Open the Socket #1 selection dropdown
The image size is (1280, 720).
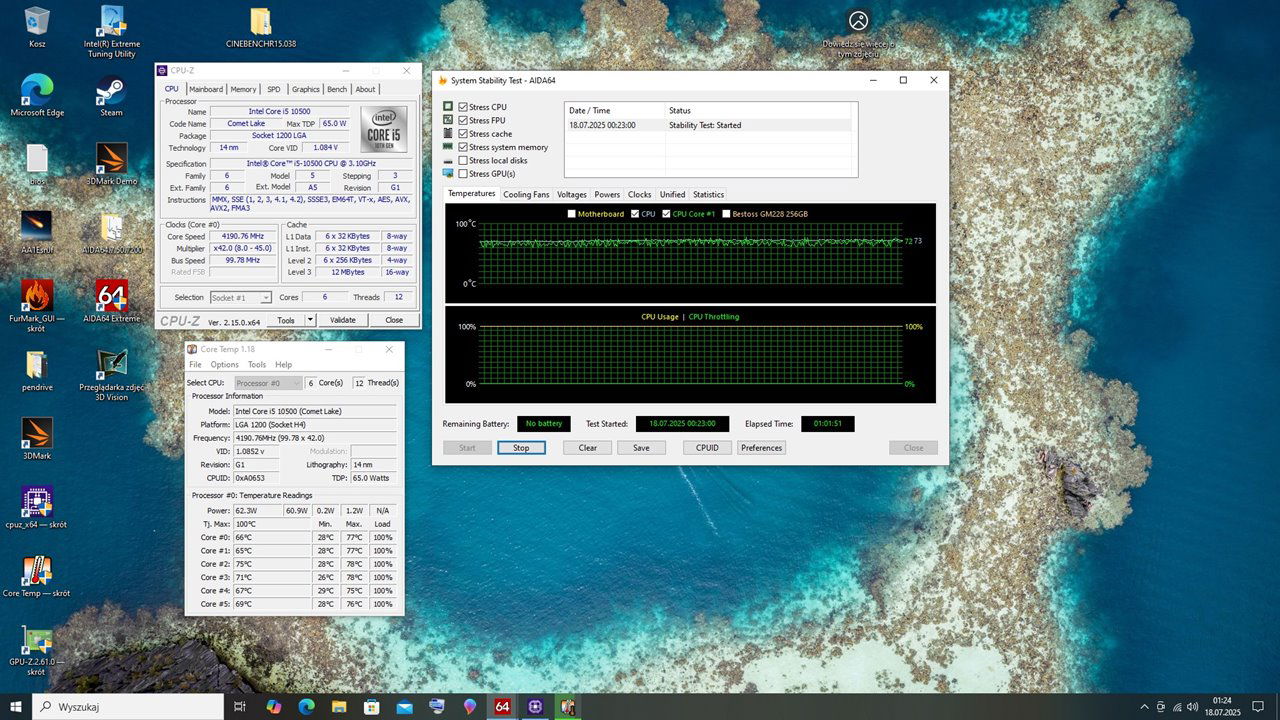tap(241, 298)
